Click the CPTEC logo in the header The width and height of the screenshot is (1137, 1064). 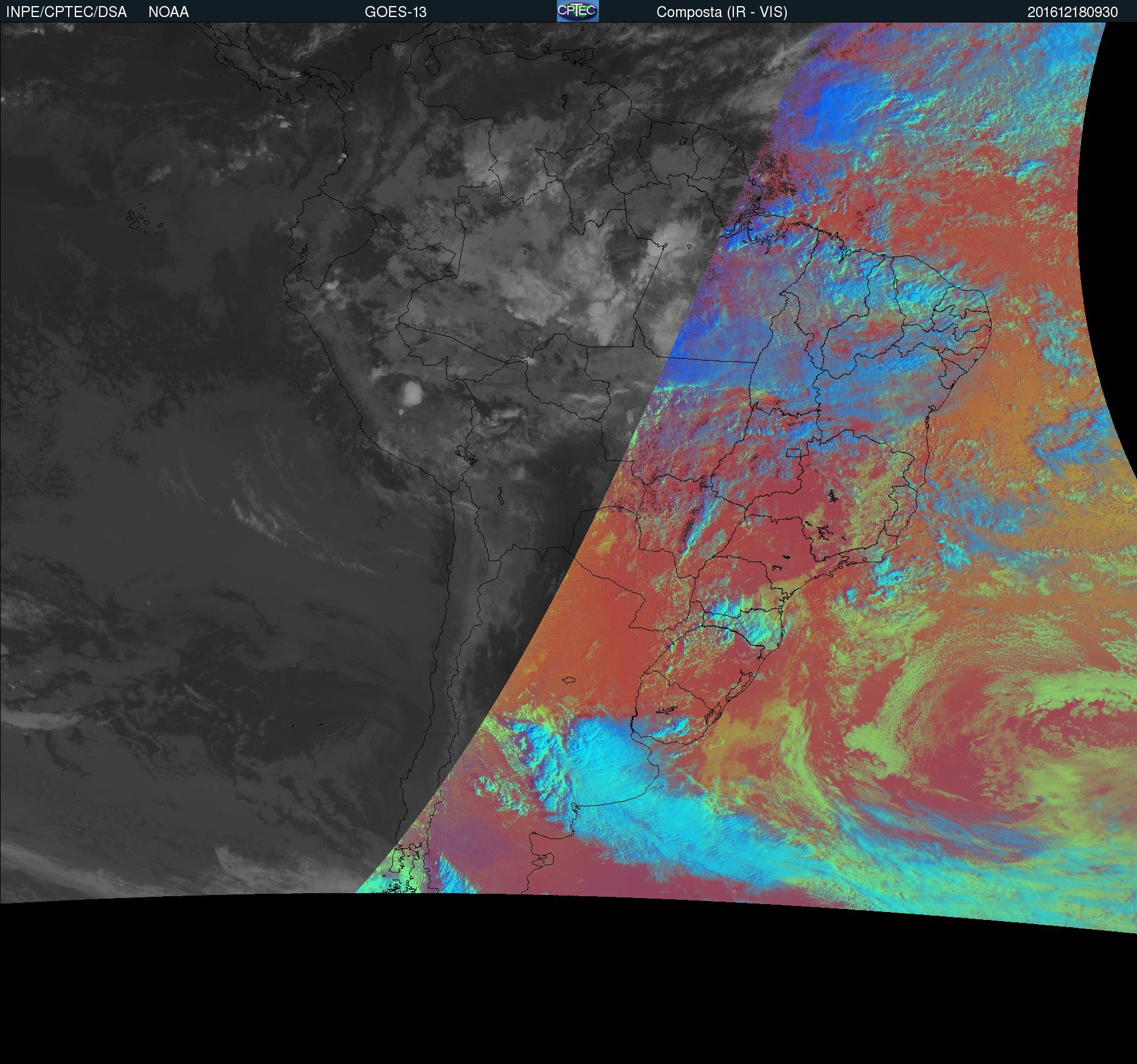(577, 11)
